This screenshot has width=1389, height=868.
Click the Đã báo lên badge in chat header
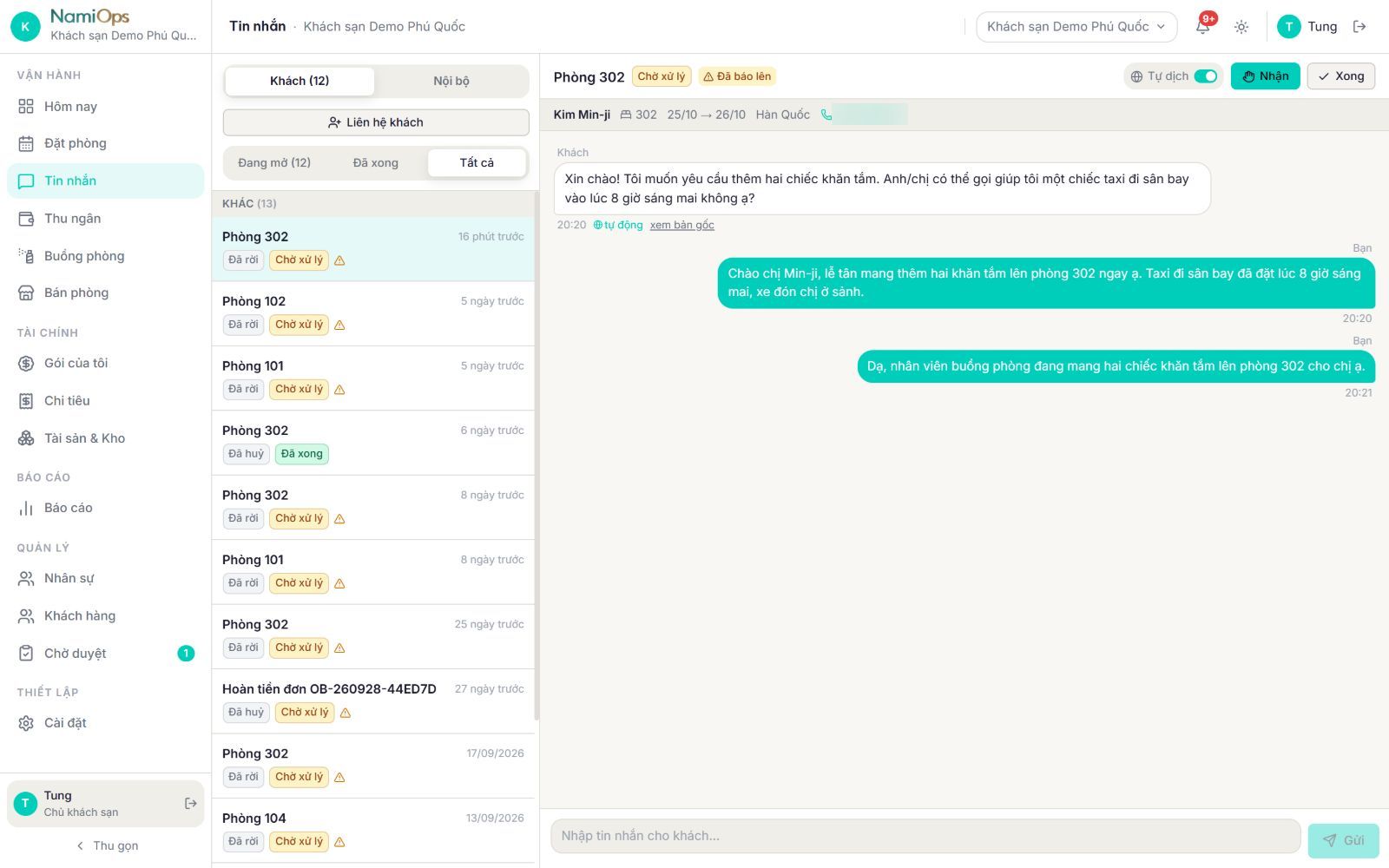pyautogui.click(x=737, y=76)
